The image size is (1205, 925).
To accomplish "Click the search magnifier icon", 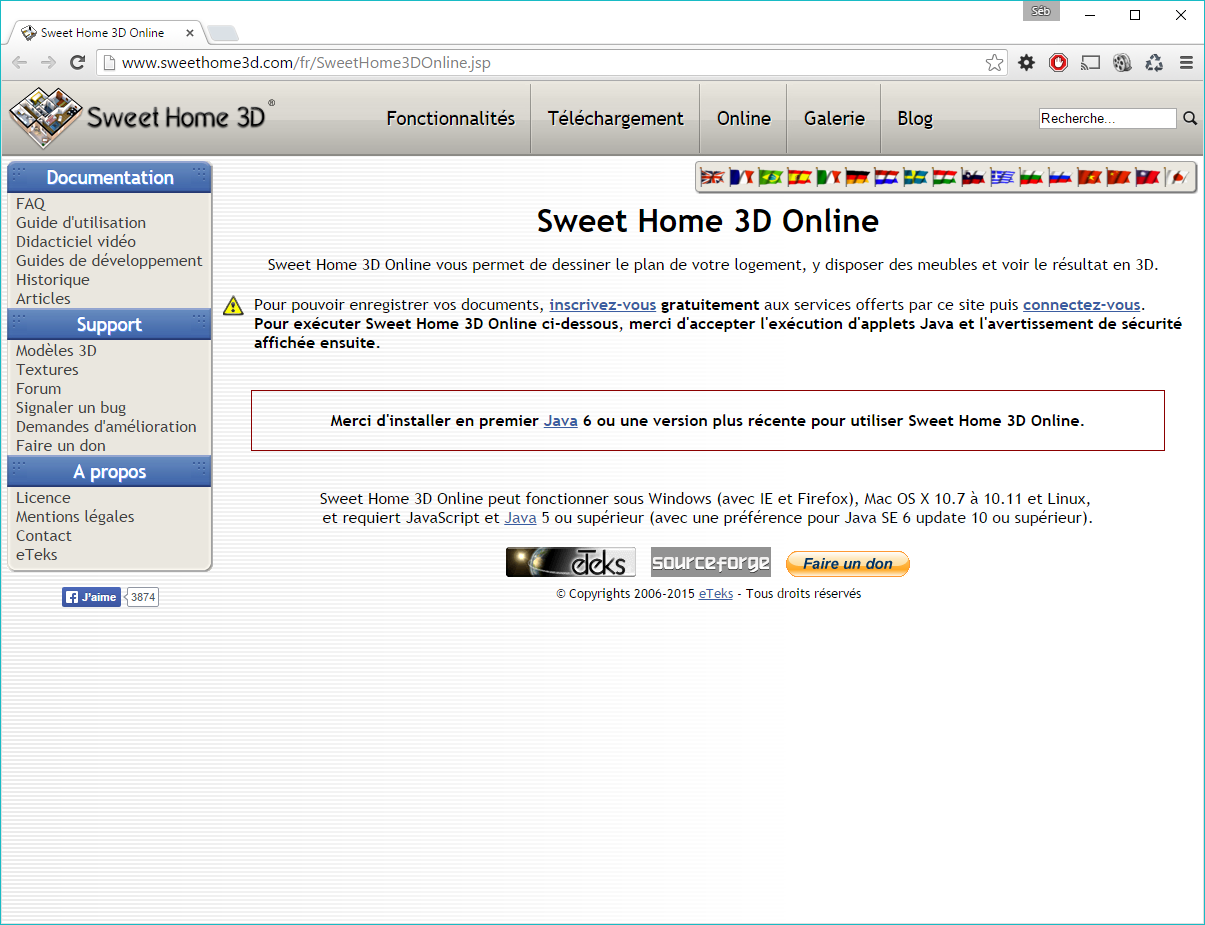I will pos(1190,118).
